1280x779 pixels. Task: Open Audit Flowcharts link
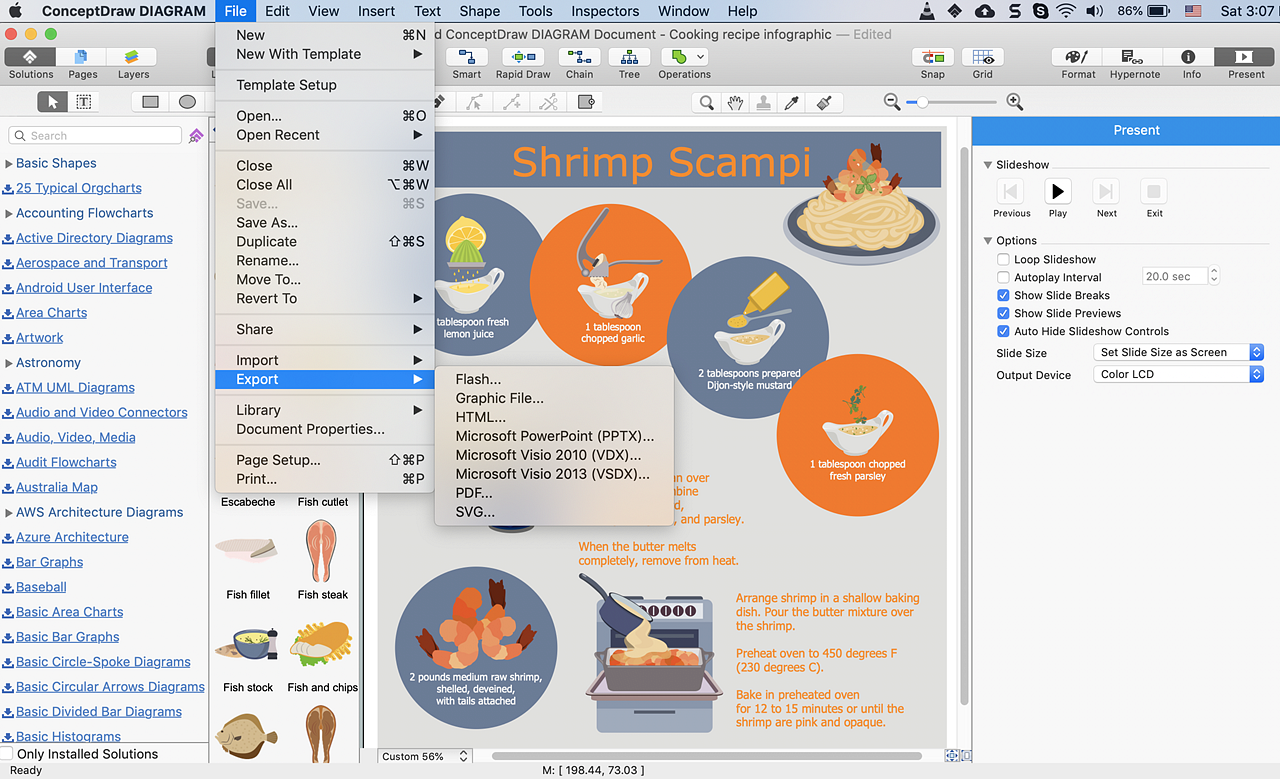pos(66,462)
